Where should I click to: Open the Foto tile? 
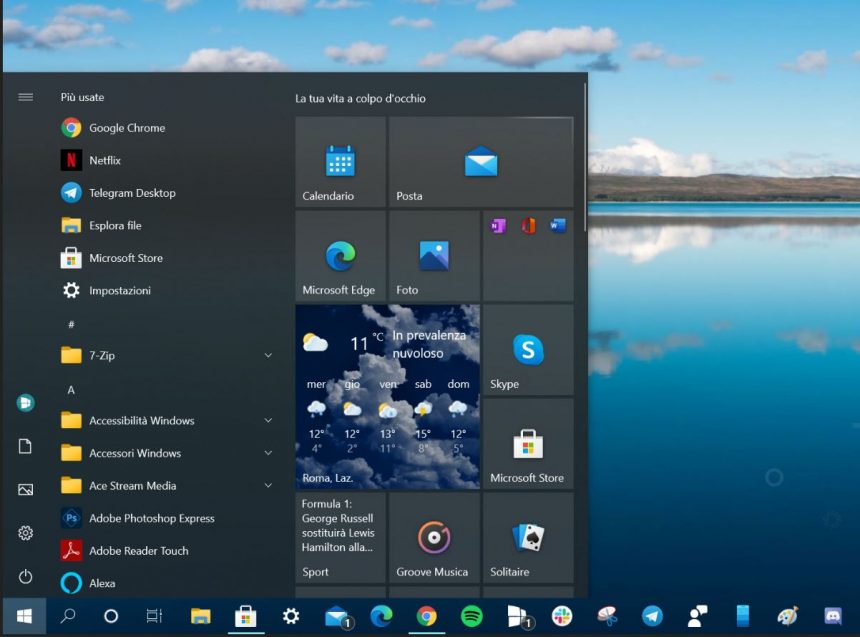434,256
